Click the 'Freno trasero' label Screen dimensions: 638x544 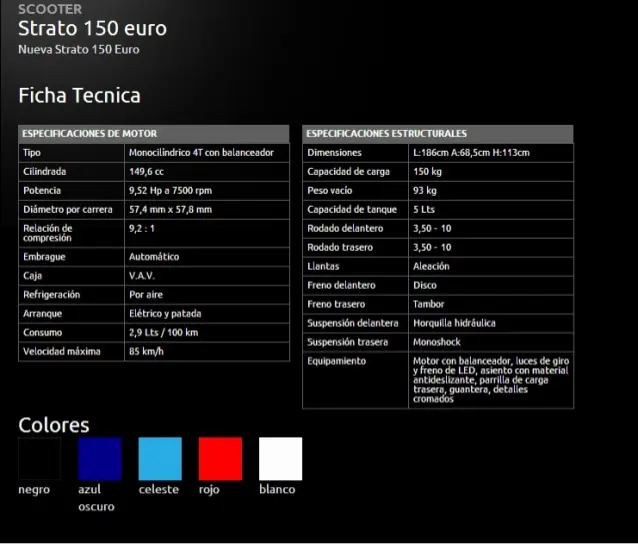(336, 304)
